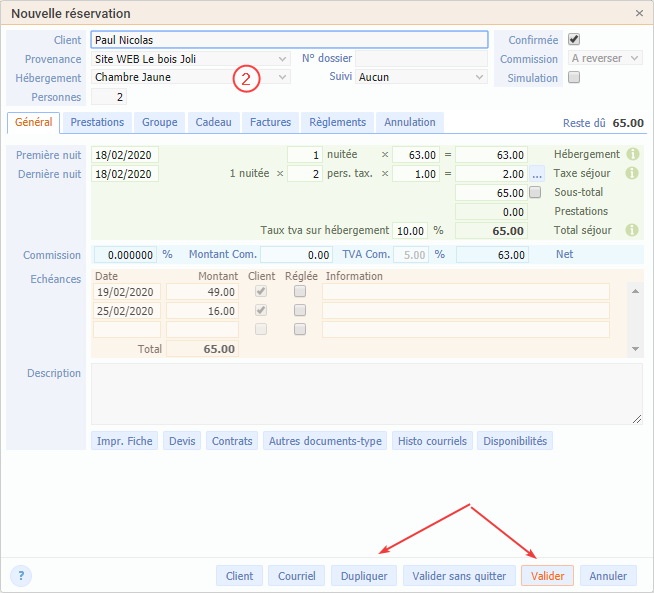Open the Factures tab
This screenshot has width=654, height=593.
(x=270, y=122)
